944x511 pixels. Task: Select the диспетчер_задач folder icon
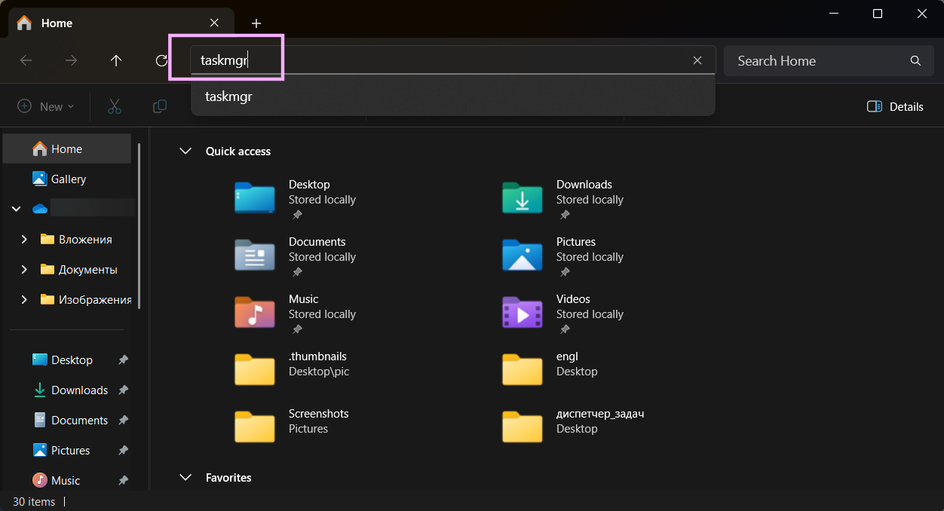pos(522,426)
